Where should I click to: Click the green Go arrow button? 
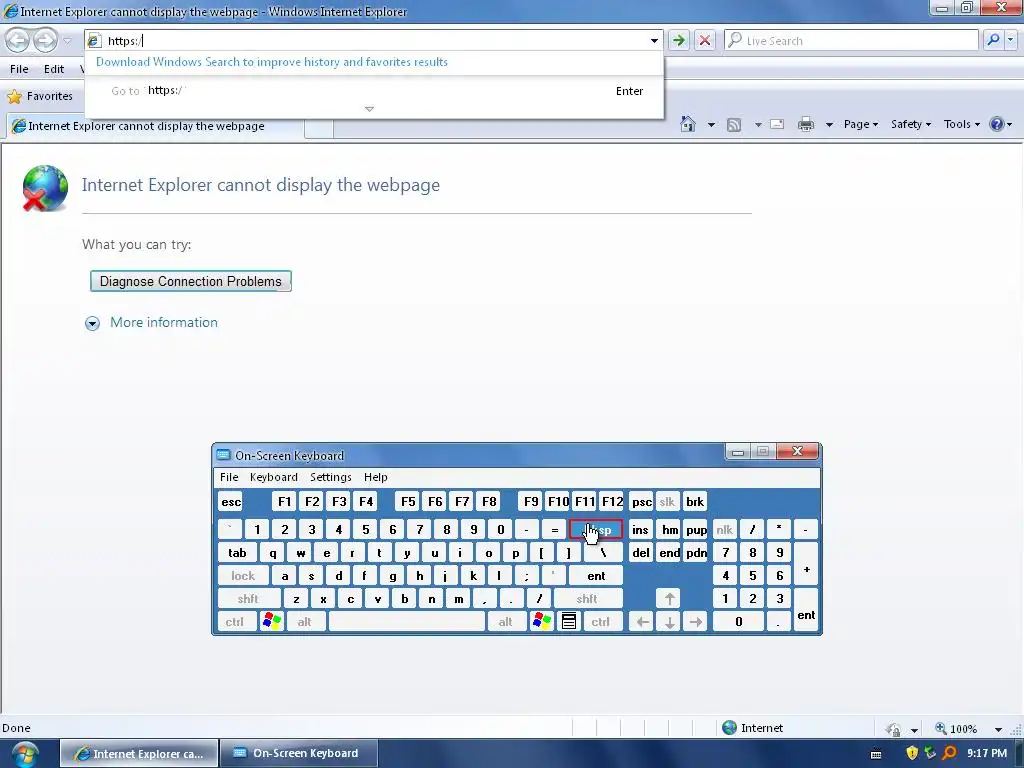pyautogui.click(x=679, y=40)
